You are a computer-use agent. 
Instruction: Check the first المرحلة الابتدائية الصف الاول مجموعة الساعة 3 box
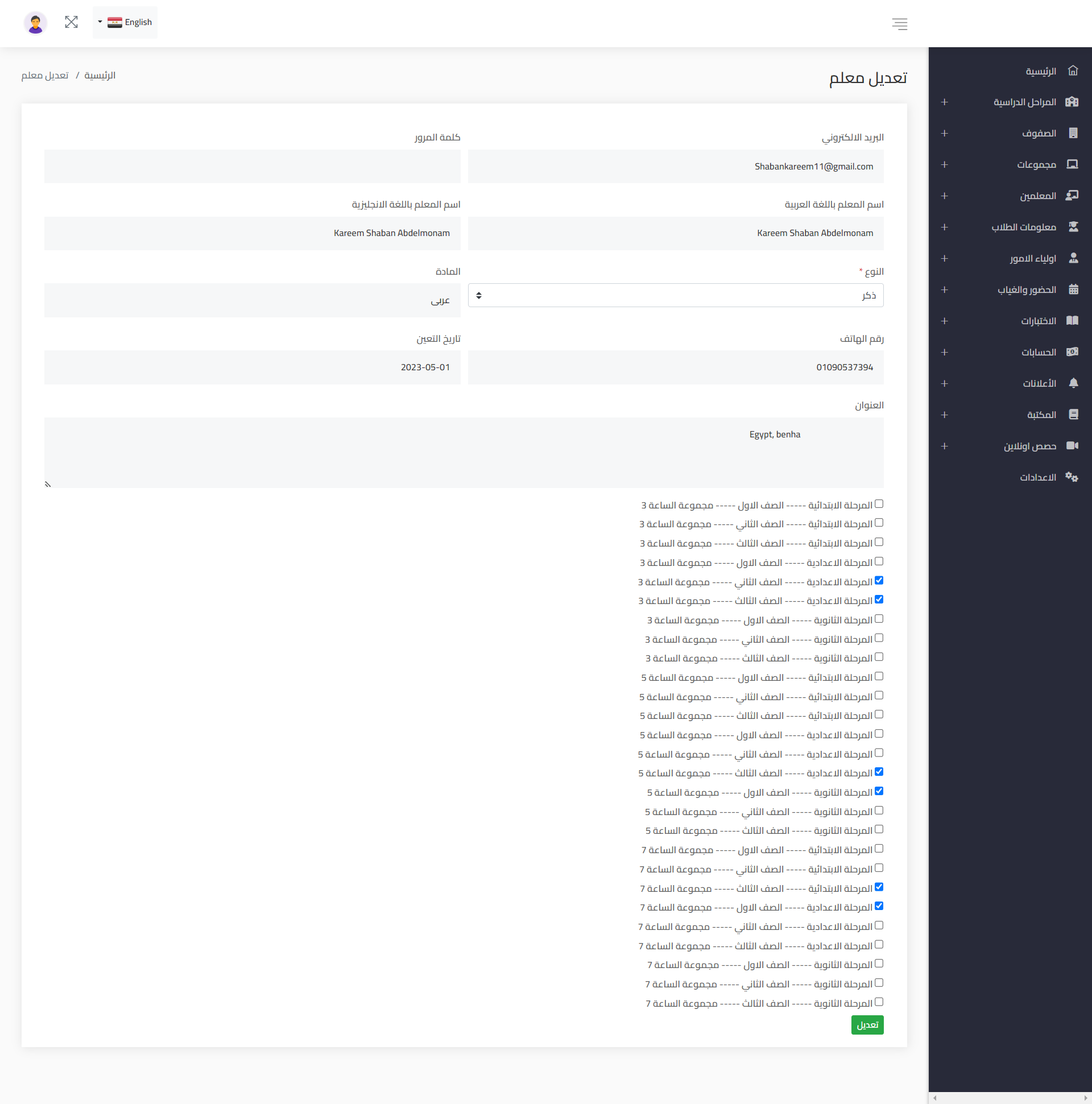click(x=879, y=504)
